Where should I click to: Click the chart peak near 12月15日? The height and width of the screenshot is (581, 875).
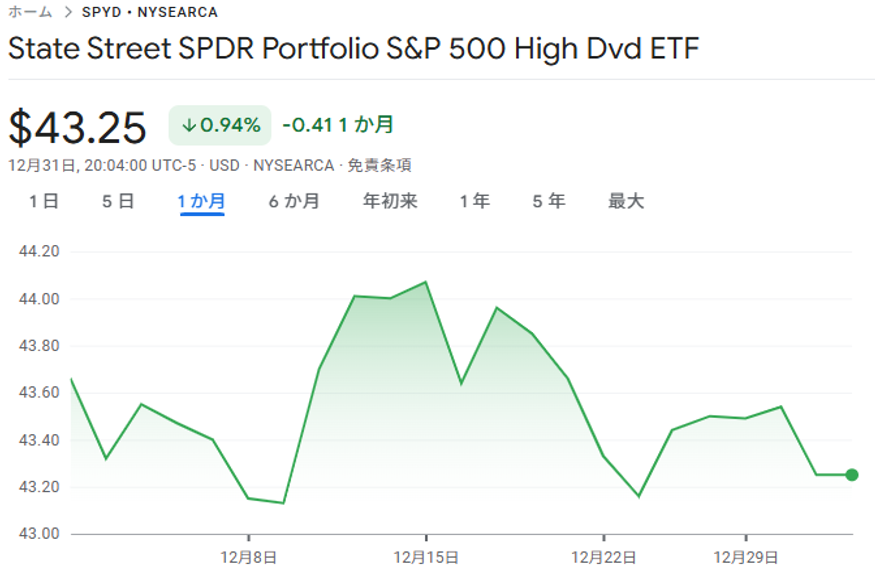click(426, 282)
